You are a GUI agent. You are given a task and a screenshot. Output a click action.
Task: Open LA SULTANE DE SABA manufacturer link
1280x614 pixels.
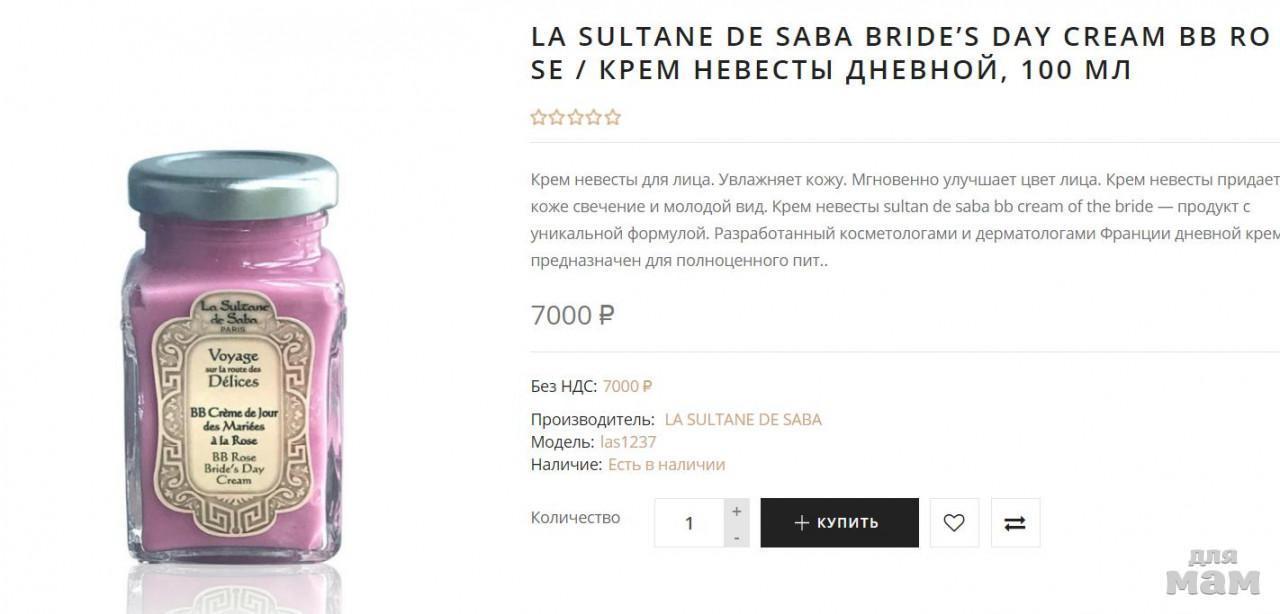pos(743,419)
